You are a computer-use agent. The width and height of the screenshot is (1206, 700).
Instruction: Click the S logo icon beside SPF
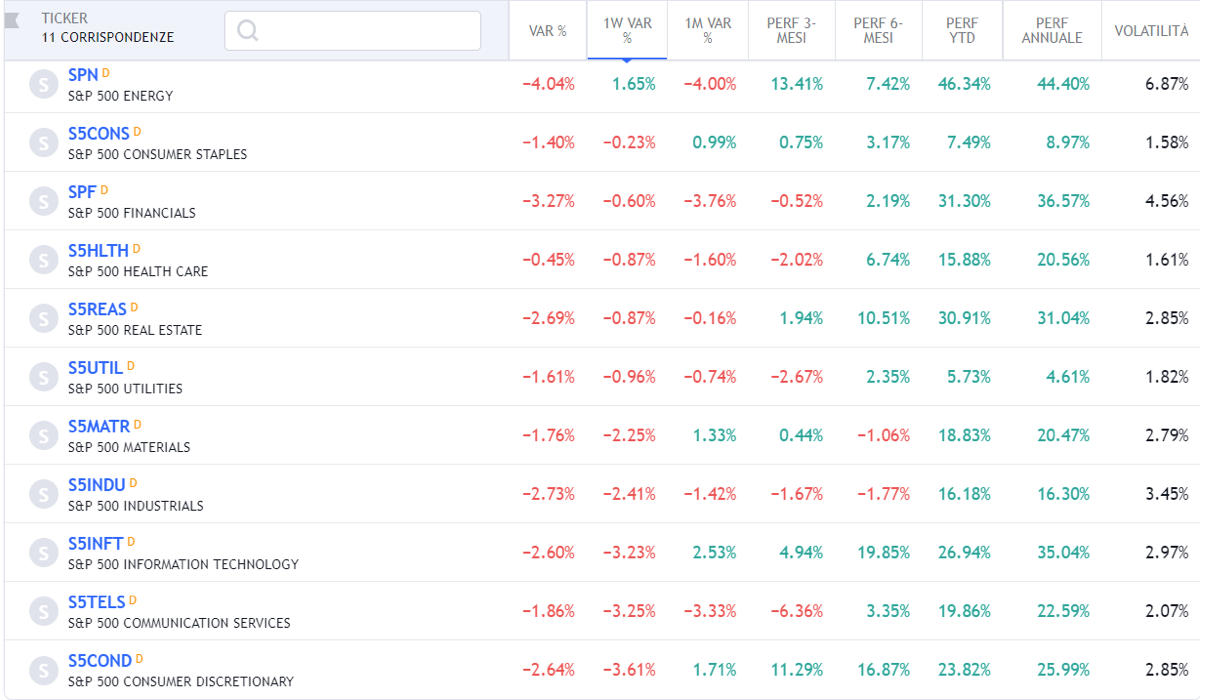point(43,202)
